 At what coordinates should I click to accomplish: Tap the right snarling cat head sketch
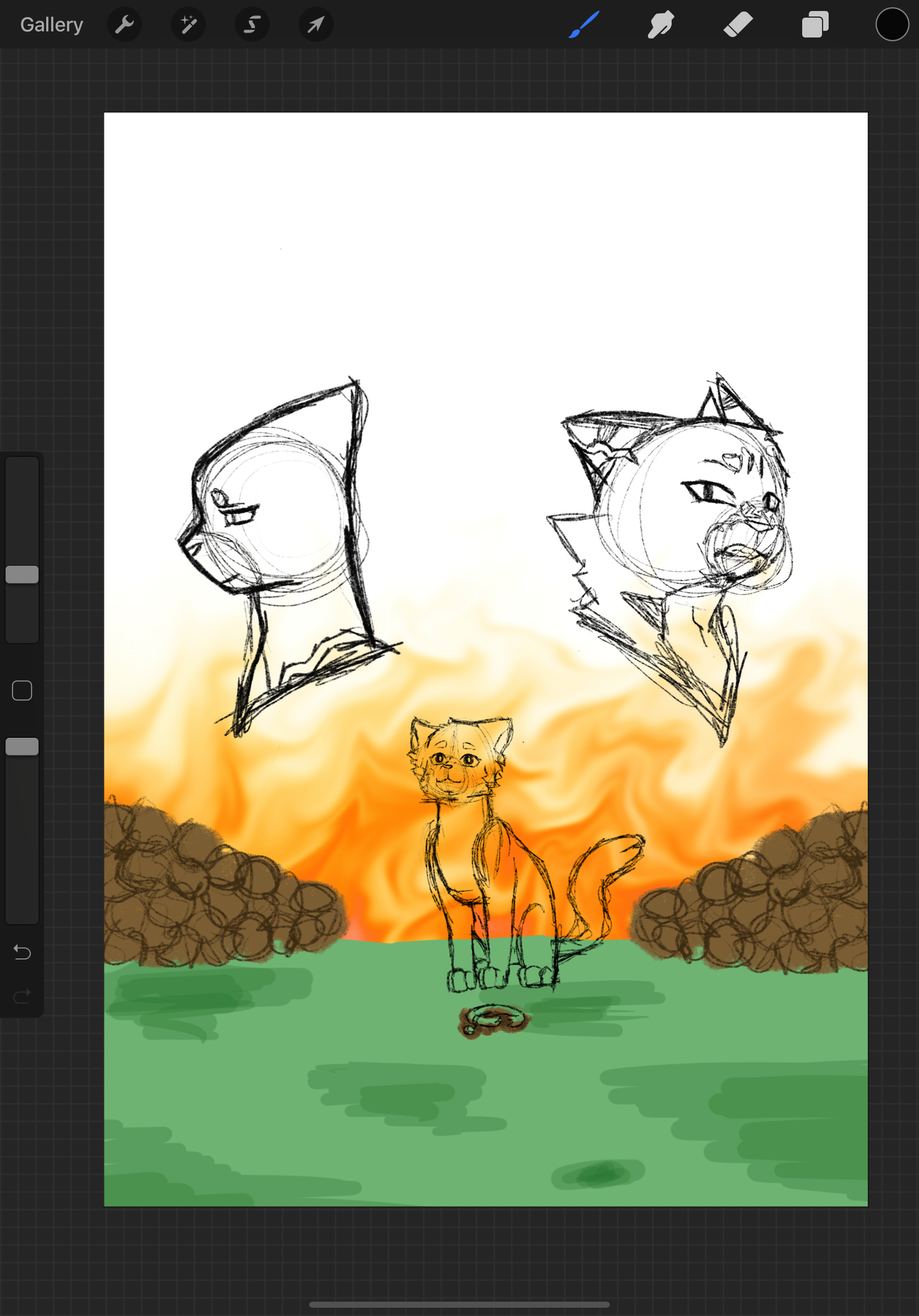point(672,559)
